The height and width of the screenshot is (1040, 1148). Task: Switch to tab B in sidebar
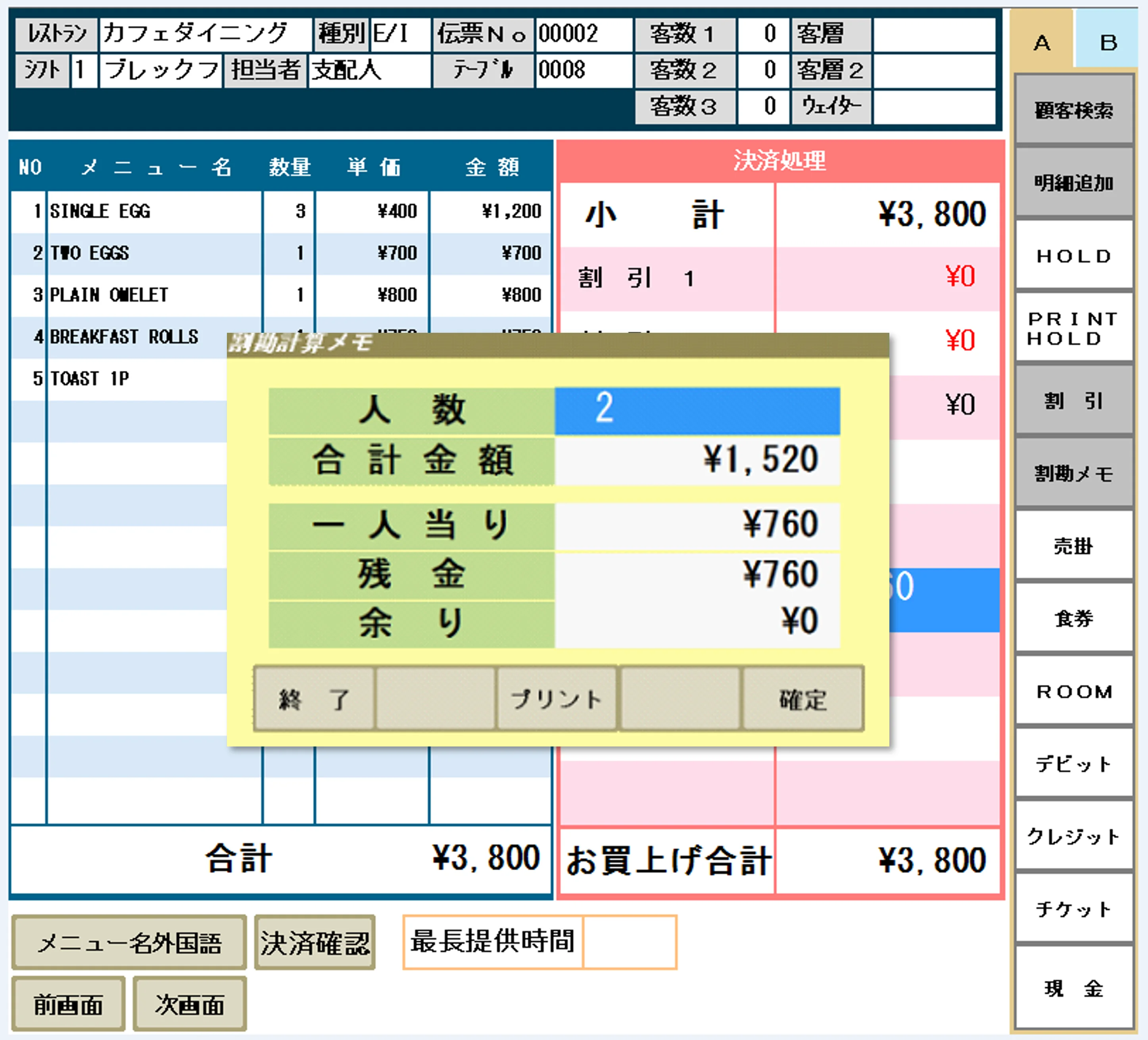1108,43
